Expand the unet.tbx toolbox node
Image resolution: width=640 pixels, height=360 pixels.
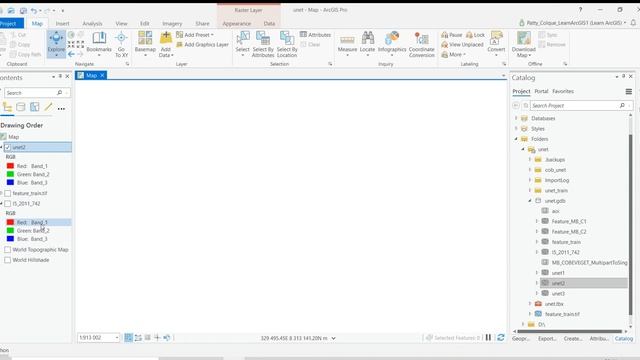(530, 304)
